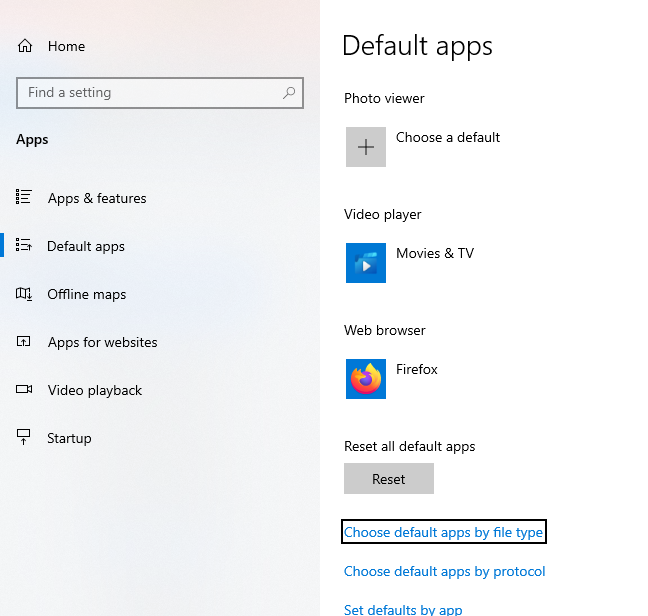Click the search magnifier icon
The height and width of the screenshot is (616, 648).
[x=289, y=93]
